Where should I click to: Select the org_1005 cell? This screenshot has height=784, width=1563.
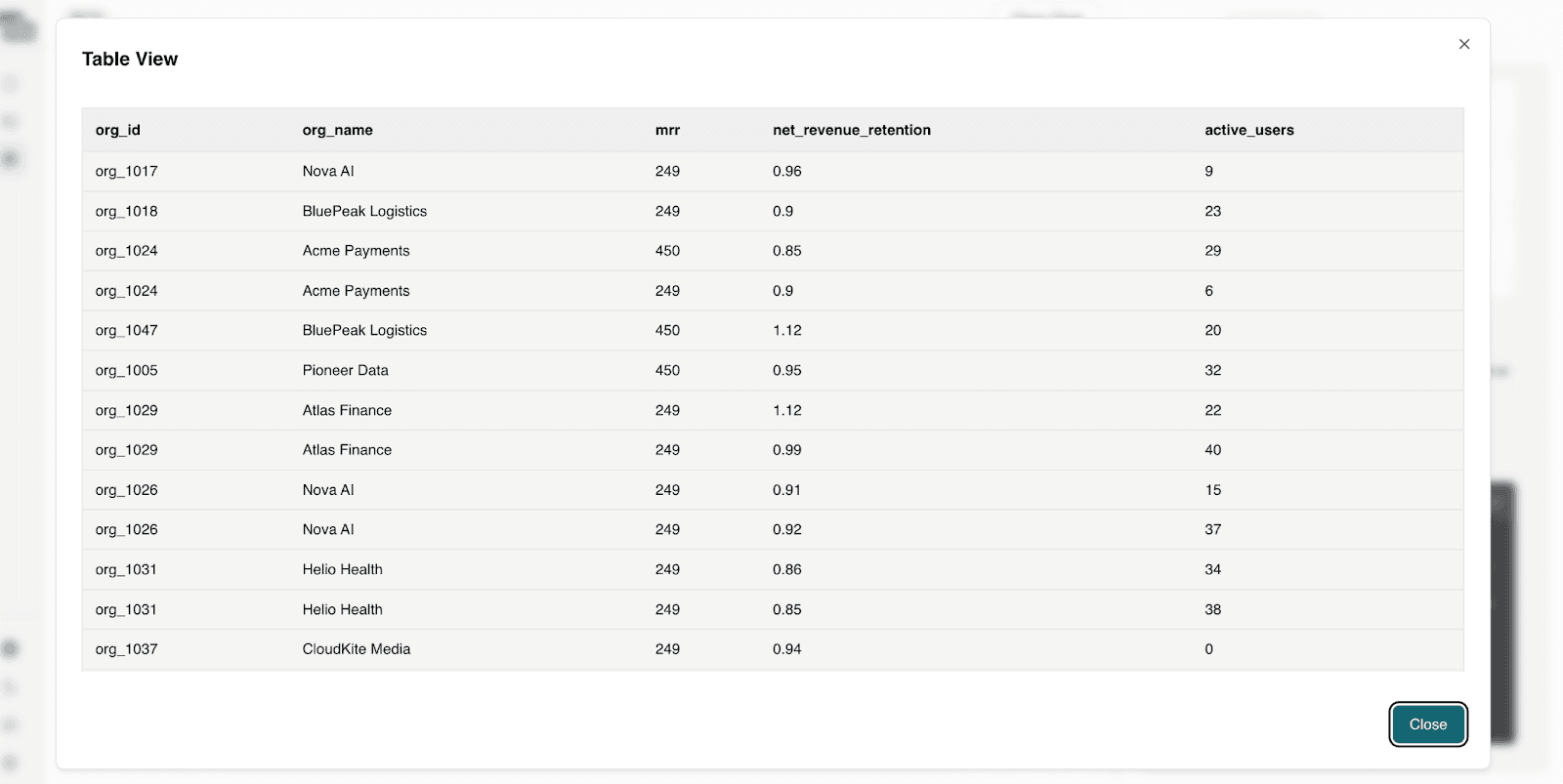126,370
